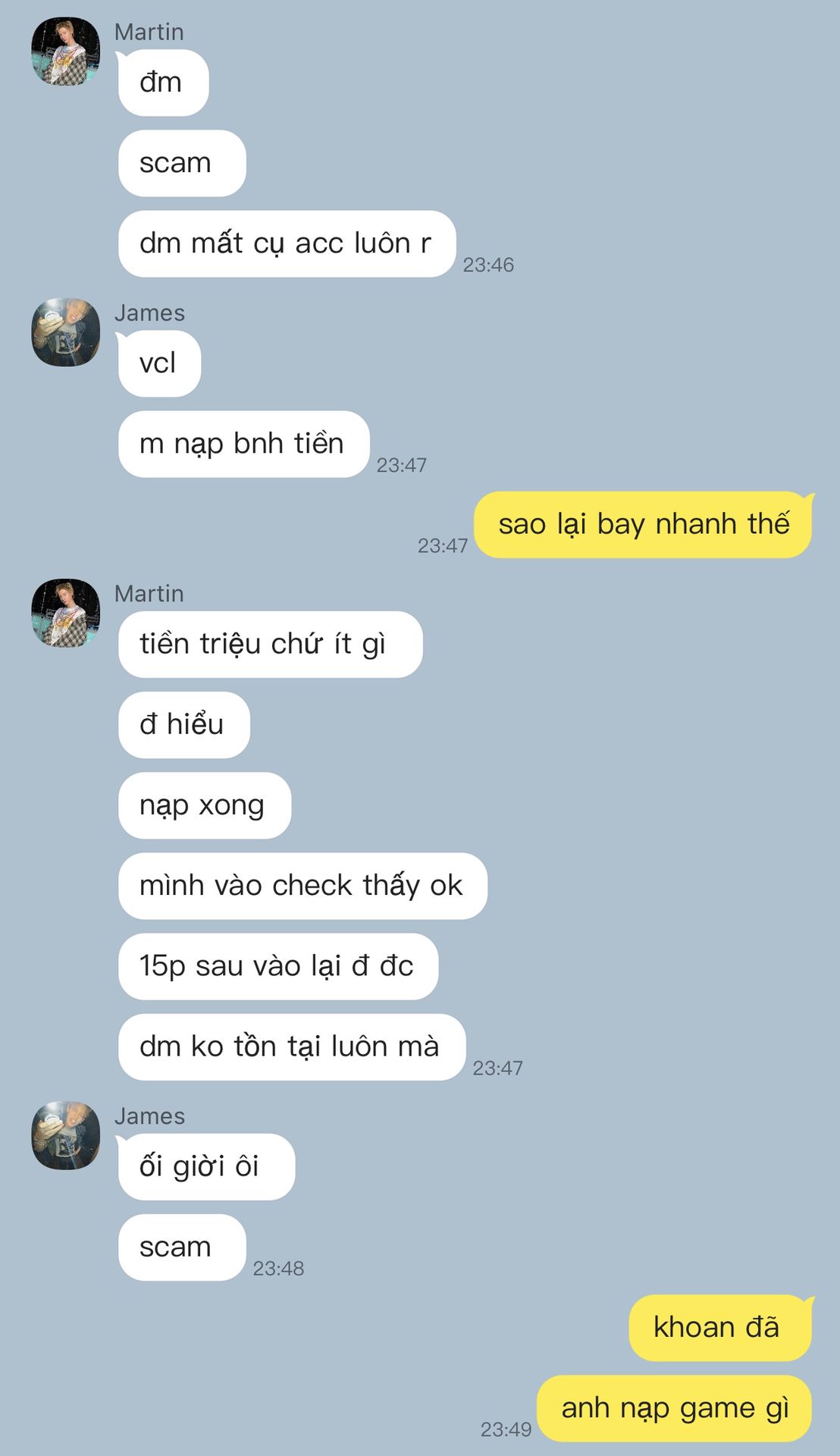840x1456 pixels.
Task: Tap yellow 'sao lại bay nhanh thế' bubble
Action: (x=643, y=524)
